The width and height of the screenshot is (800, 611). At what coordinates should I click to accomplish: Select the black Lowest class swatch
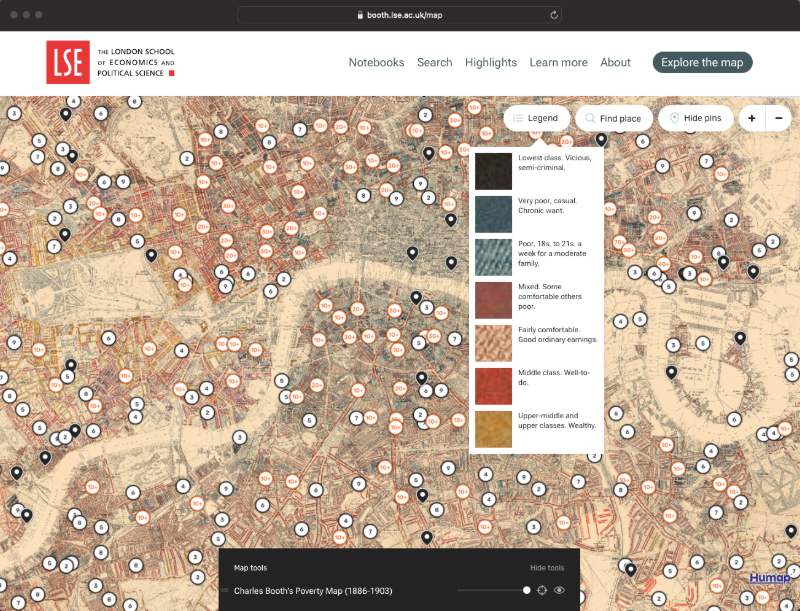493,171
